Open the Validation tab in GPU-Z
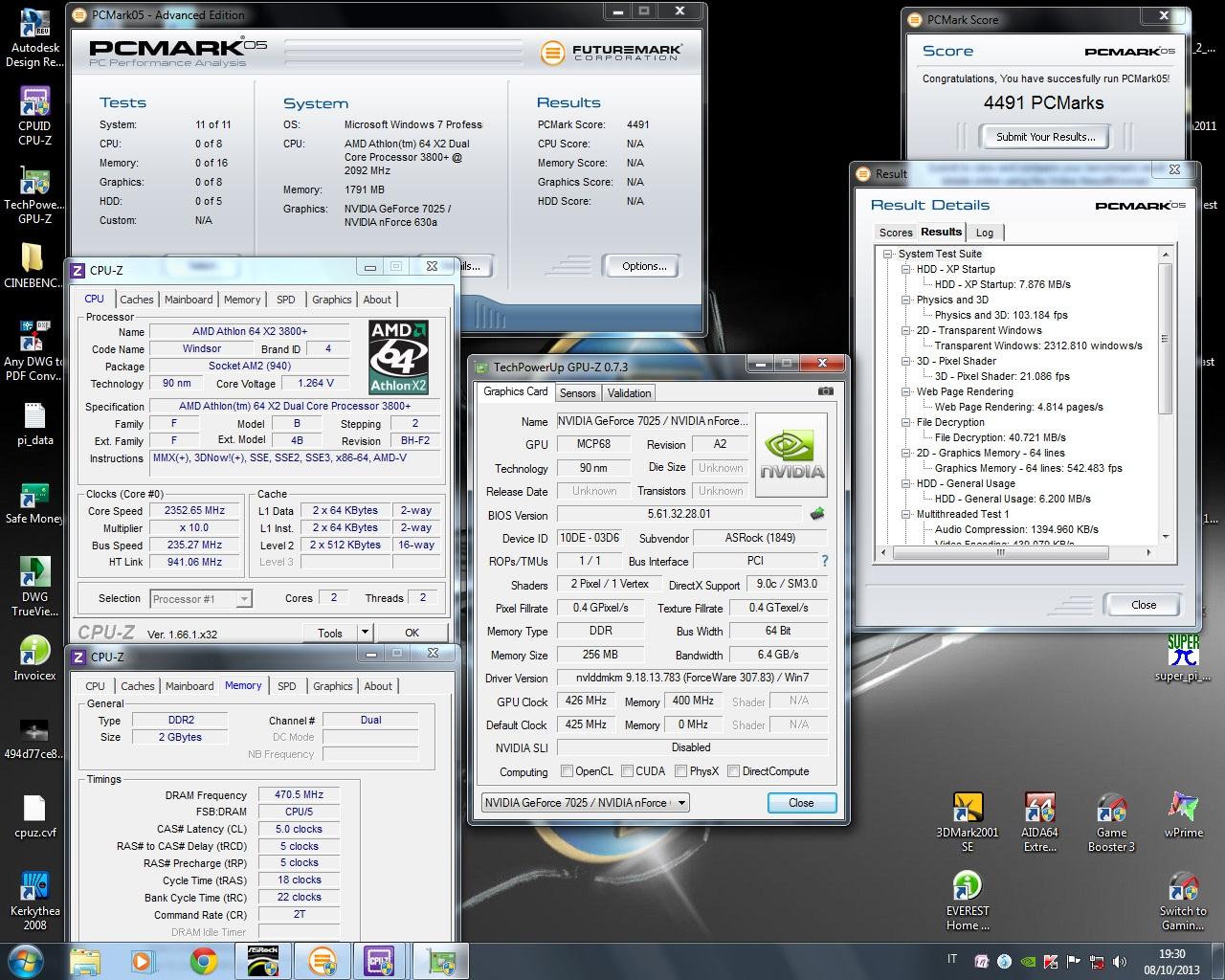This screenshot has width=1225, height=980. point(629,392)
